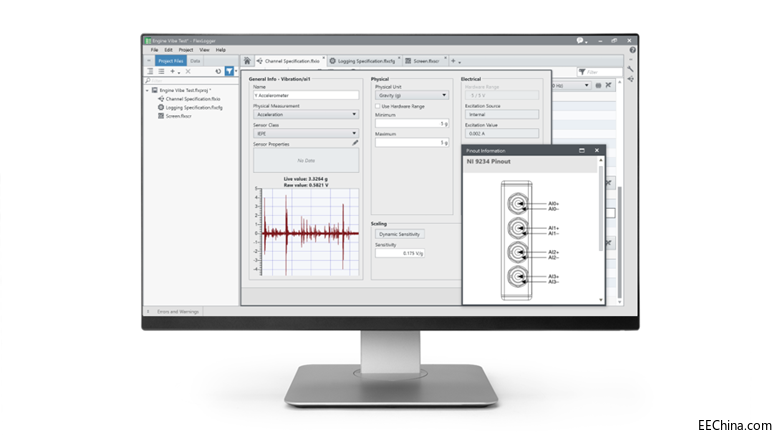Click the Sensitivity field showing 0.175 V/g
This screenshot has height=438, width=780.
coord(399,253)
